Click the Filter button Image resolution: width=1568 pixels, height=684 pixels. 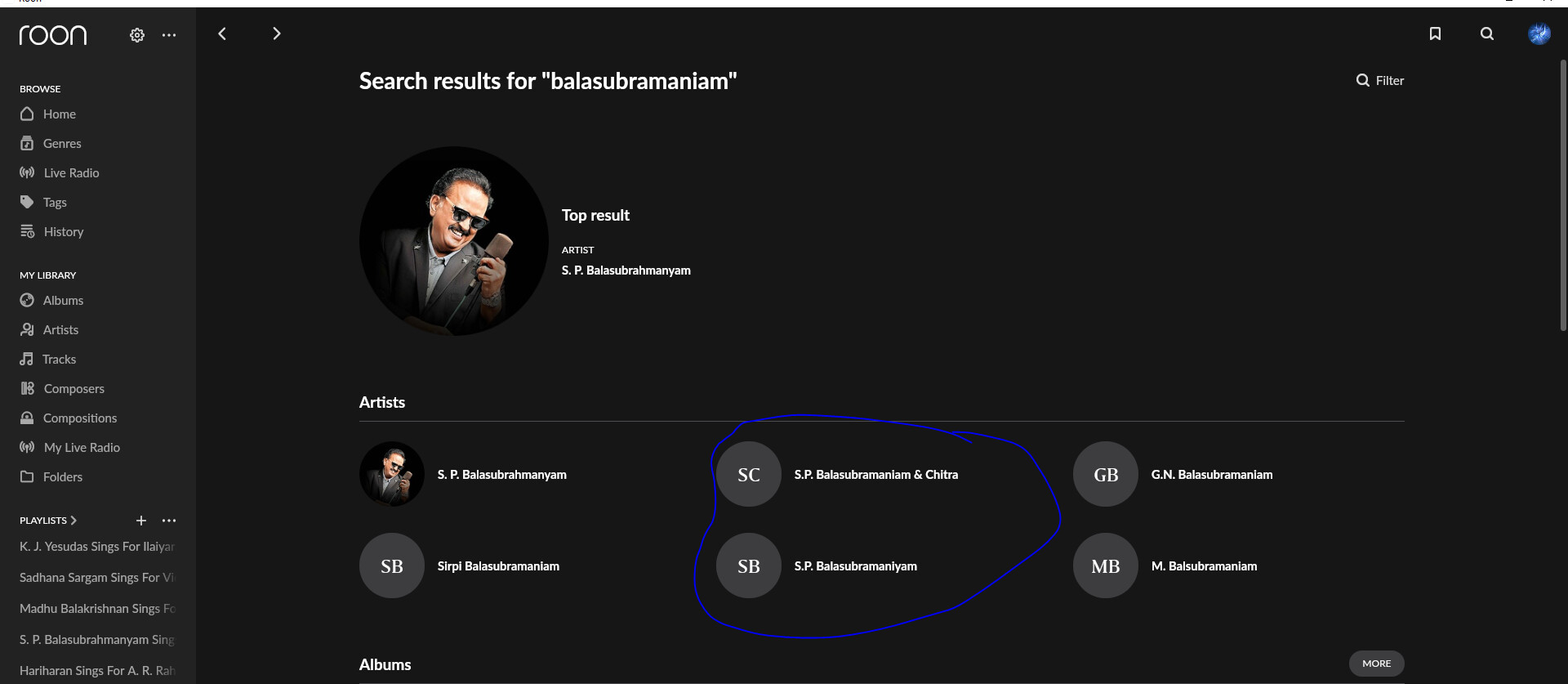(1380, 80)
